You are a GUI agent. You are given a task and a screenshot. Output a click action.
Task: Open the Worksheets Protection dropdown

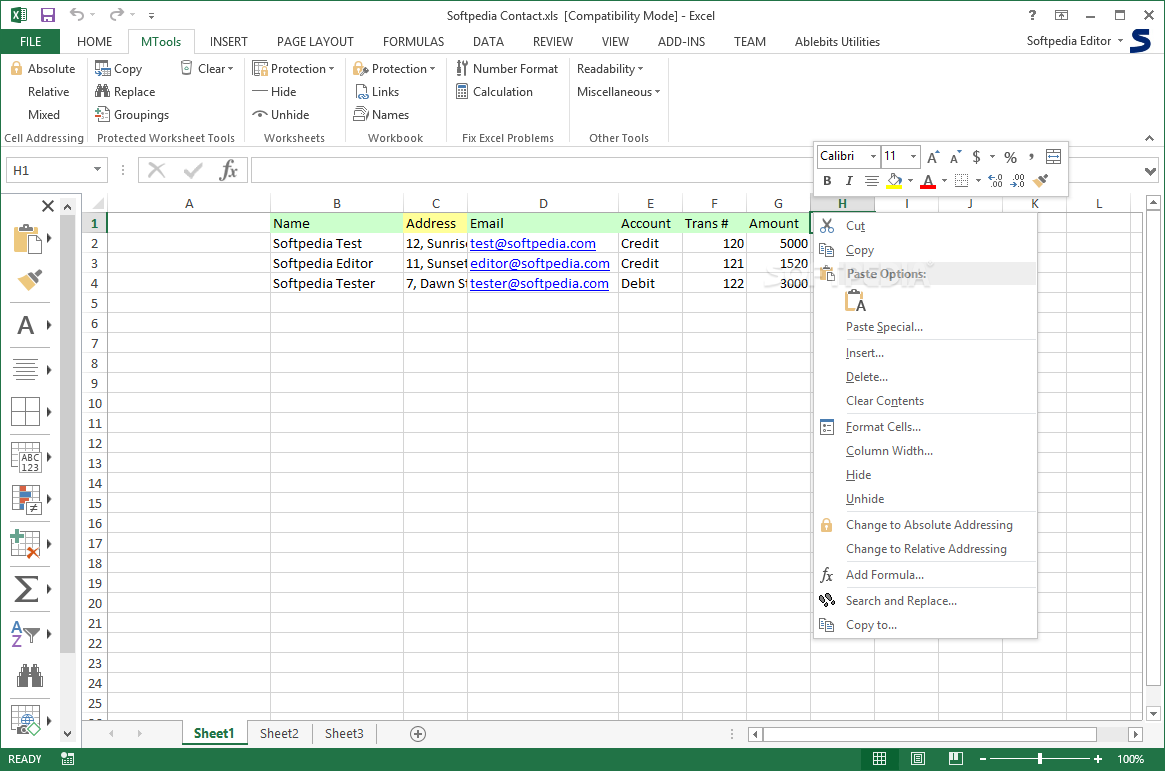[293, 68]
